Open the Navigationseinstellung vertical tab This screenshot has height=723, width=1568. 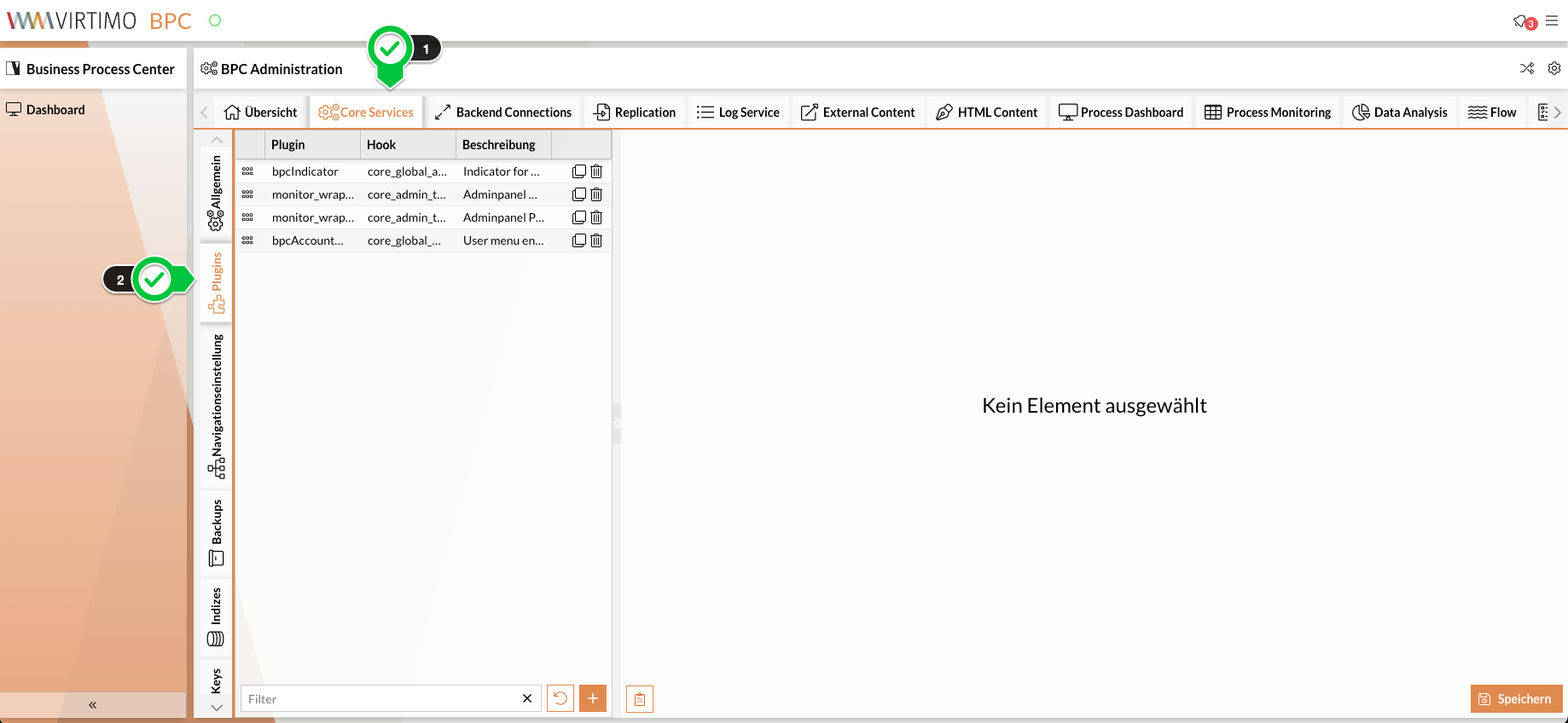tap(217, 405)
